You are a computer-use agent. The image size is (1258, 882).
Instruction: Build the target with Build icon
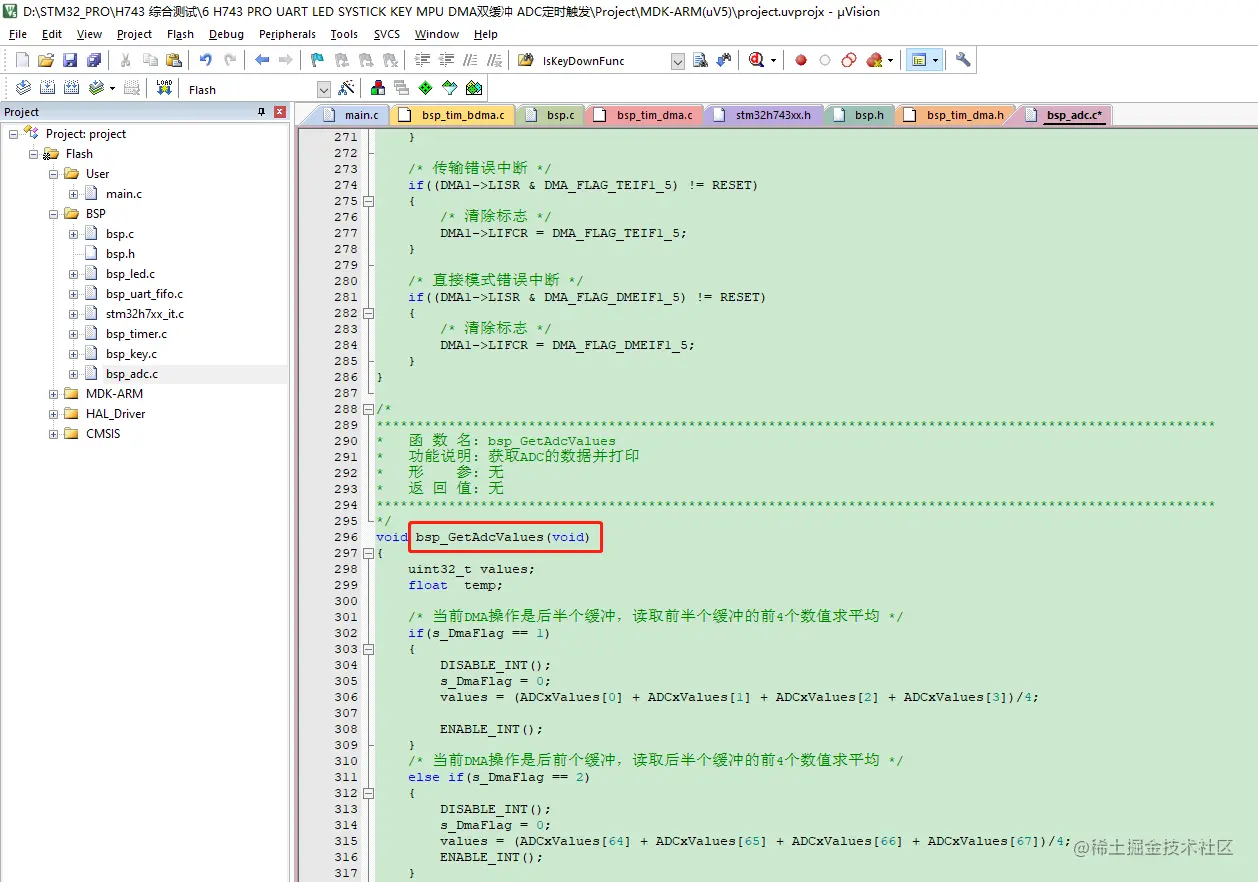47,89
